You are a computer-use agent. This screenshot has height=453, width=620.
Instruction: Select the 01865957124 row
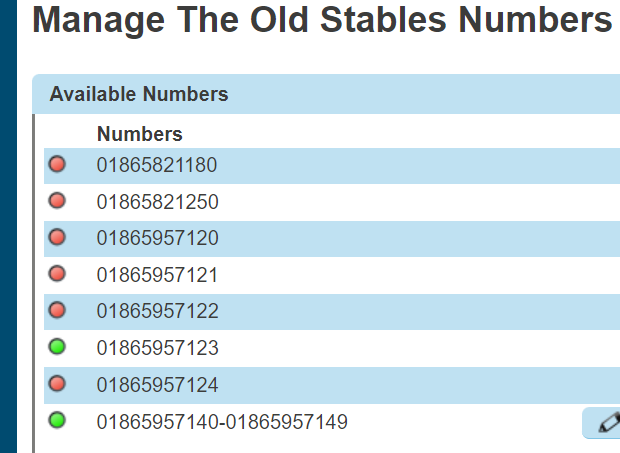[x=157, y=385]
